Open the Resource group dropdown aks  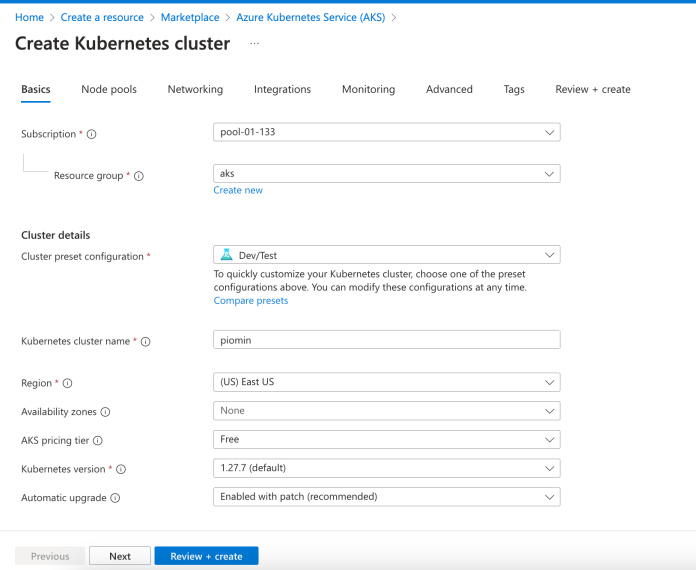pyautogui.click(x=387, y=174)
